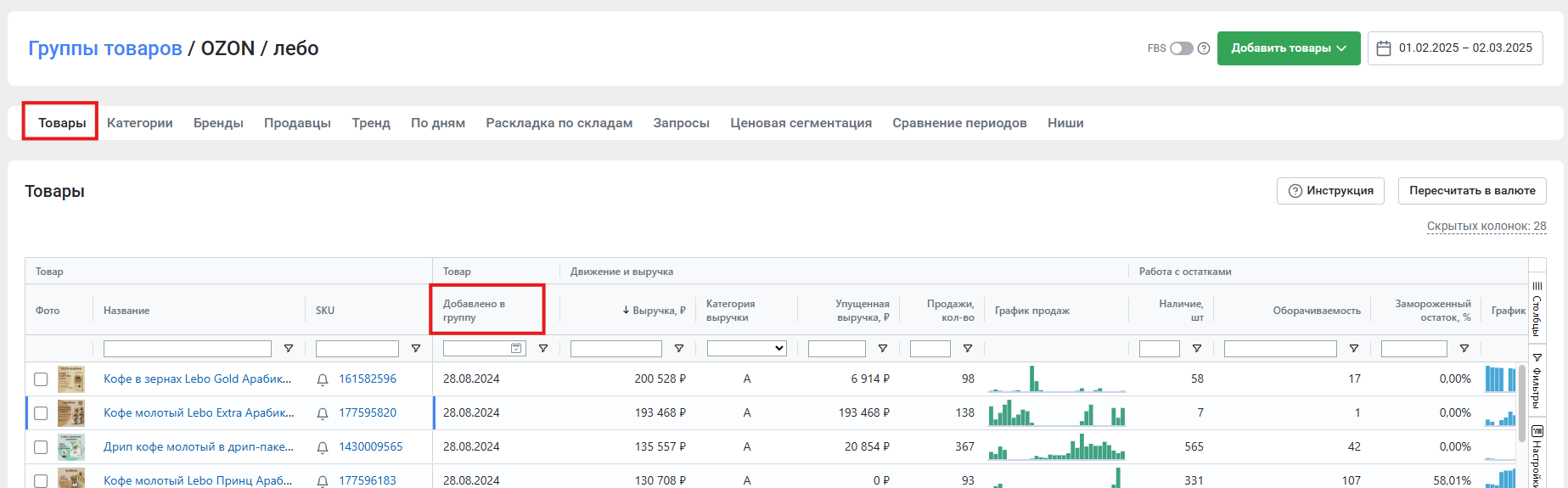This screenshot has width=1568, height=488.
Task: Check the Lebo Extra Арабика row checkbox
Action: pyautogui.click(x=41, y=413)
